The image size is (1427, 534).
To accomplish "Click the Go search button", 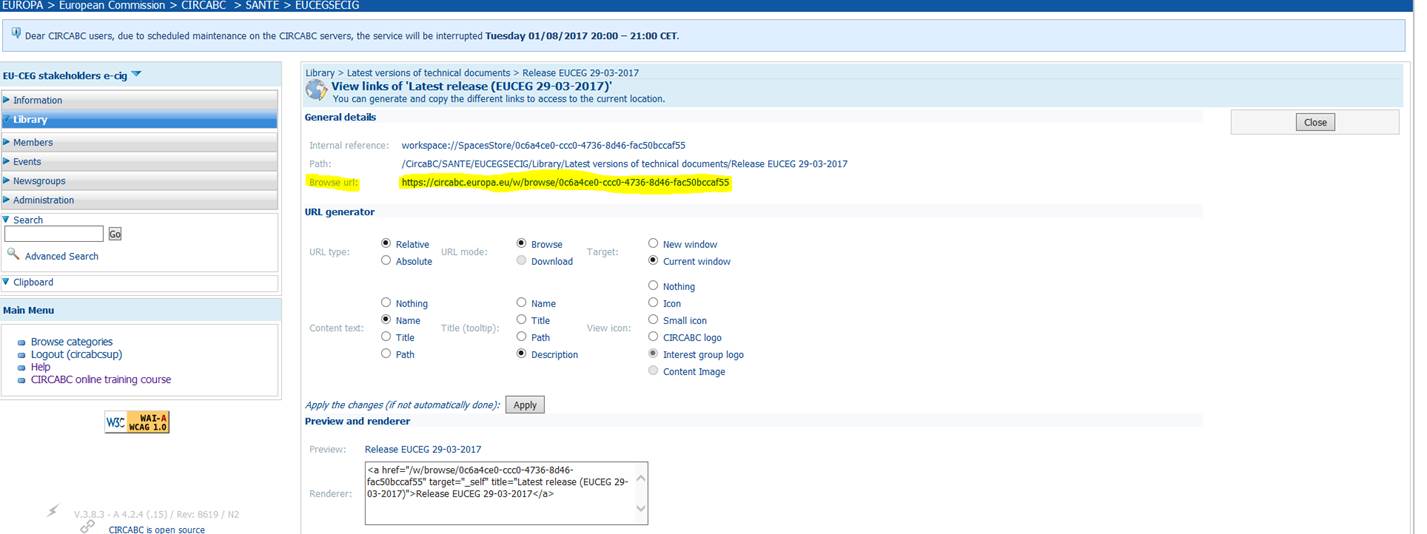I will (x=115, y=233).
